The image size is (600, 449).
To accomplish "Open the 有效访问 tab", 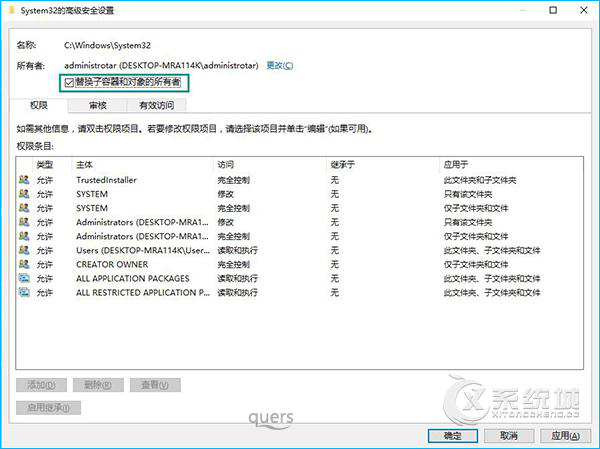I will (157, 105).
